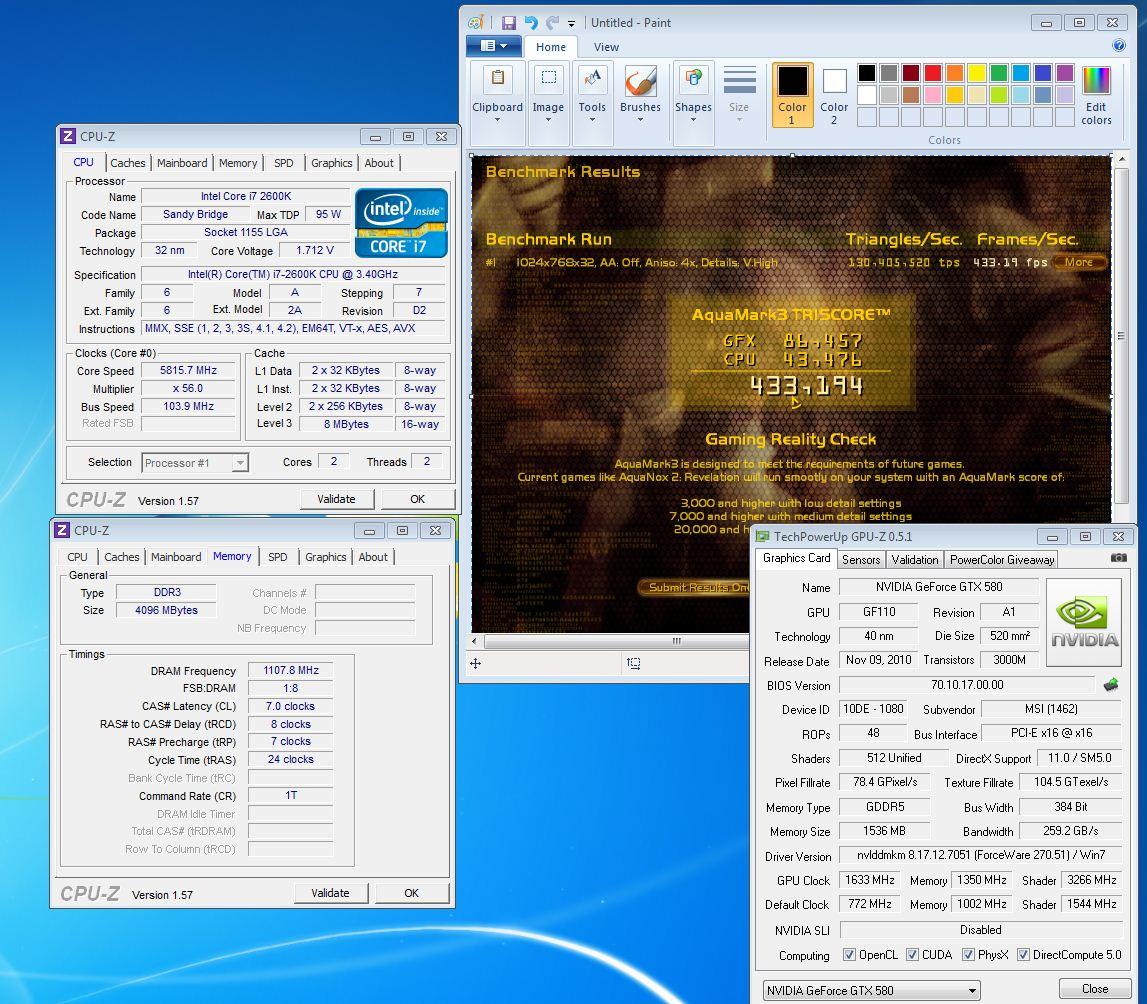Viewport: 1147px width, 1004px height.
Task: Open the GPU selector dropdown in GPU-Z
Action: click(871, 991)
